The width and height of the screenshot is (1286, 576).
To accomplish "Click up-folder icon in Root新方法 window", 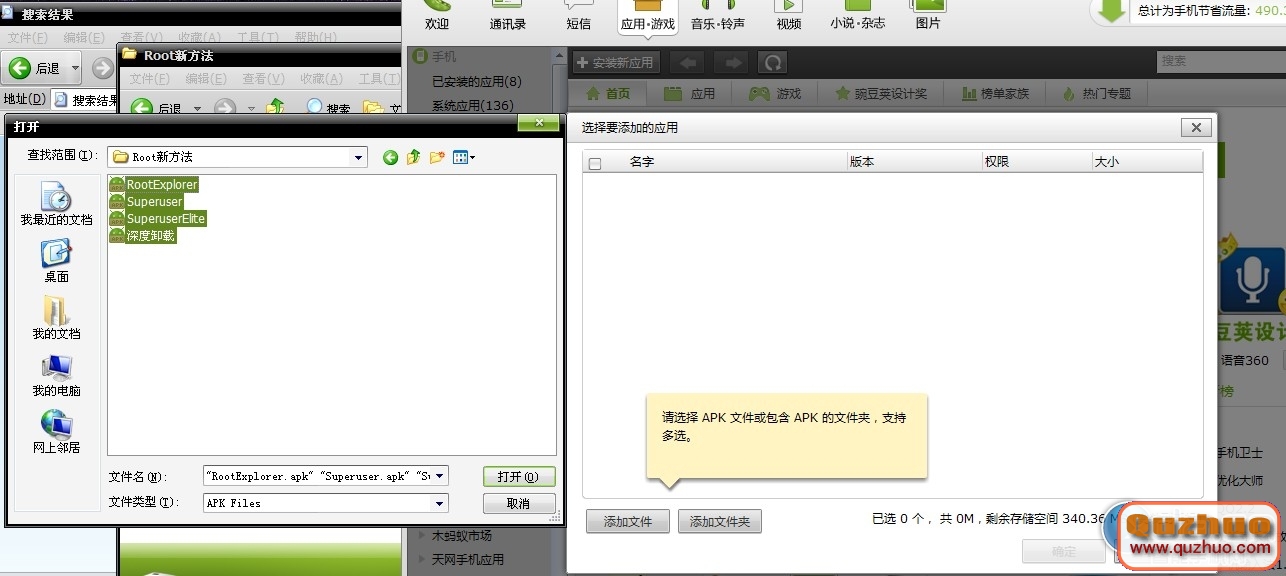I will [x=275, y=108].
